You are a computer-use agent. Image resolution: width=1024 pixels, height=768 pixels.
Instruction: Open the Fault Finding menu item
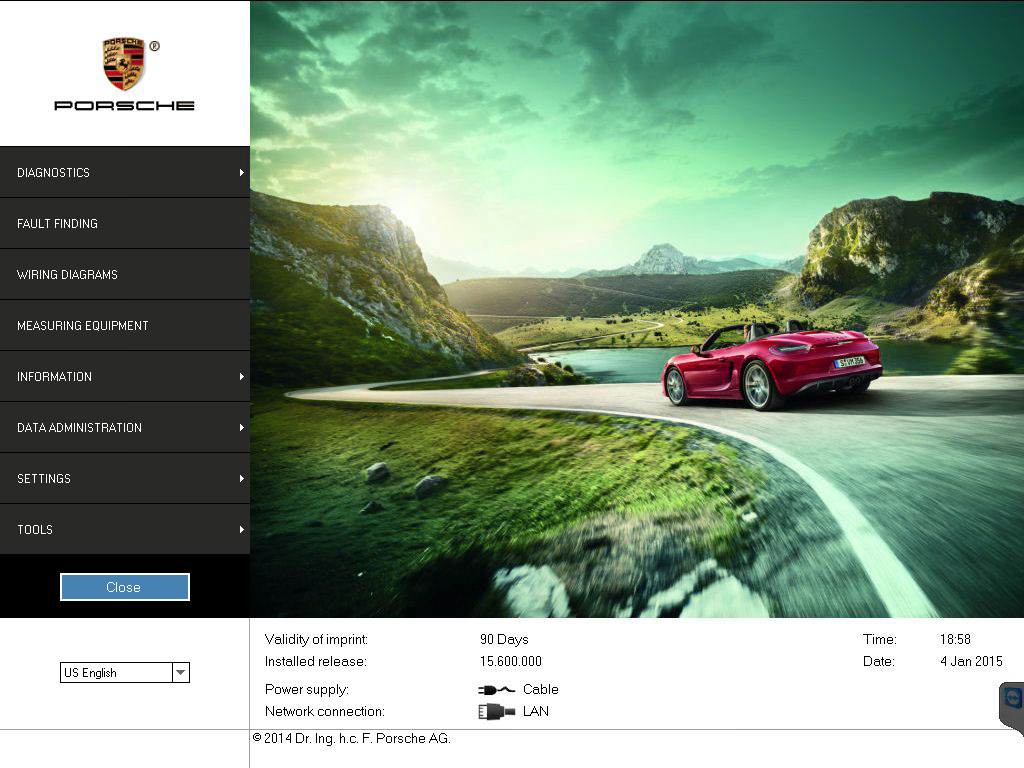(x=58, y=224)
